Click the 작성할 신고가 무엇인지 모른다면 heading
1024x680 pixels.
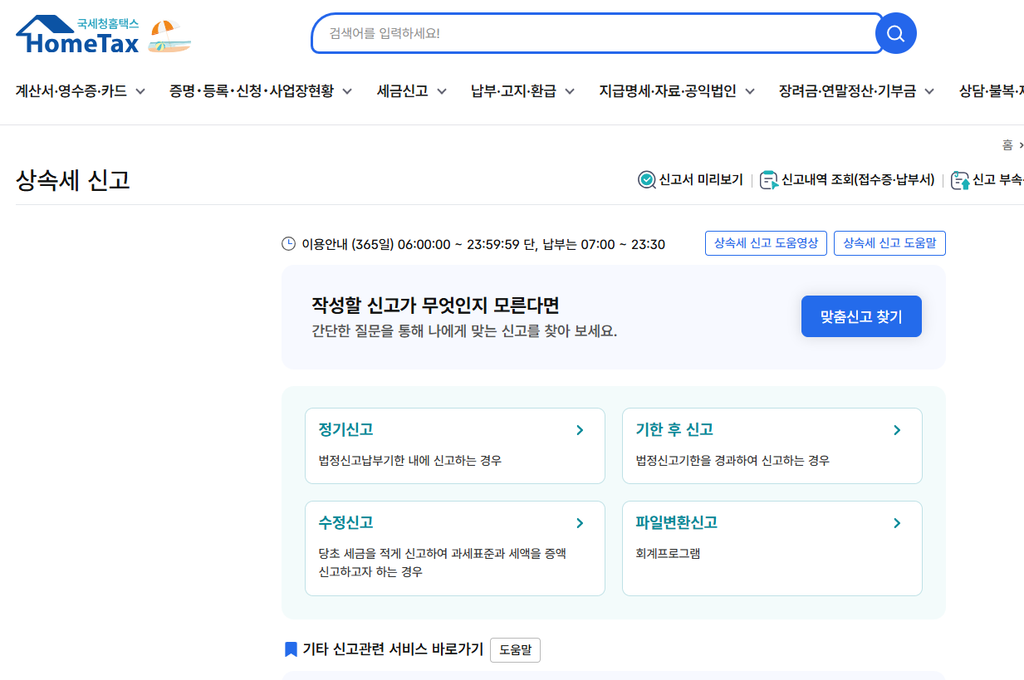point(436,305)
